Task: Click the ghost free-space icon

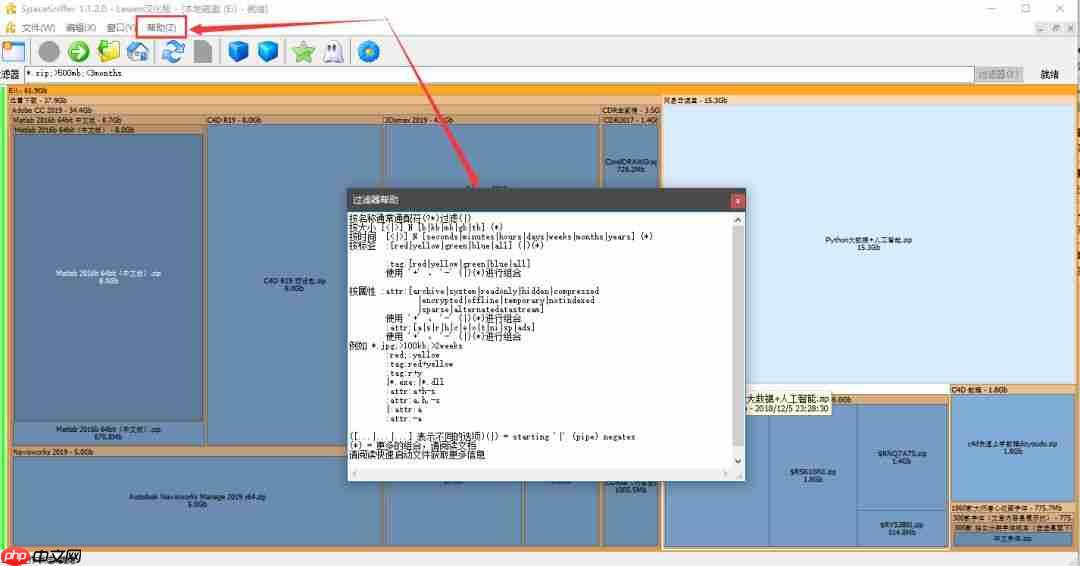Action: coord(333,52)
